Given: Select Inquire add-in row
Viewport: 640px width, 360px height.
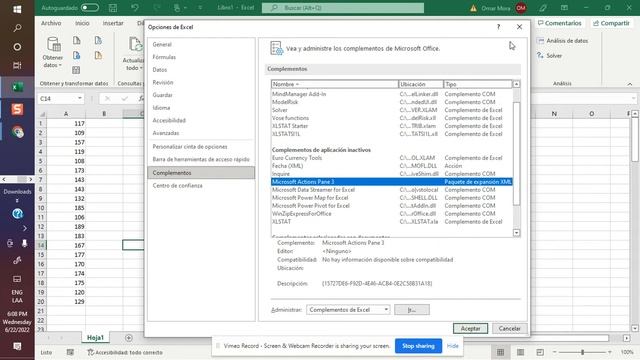Looking at the screenshot, I should (391, 174).
